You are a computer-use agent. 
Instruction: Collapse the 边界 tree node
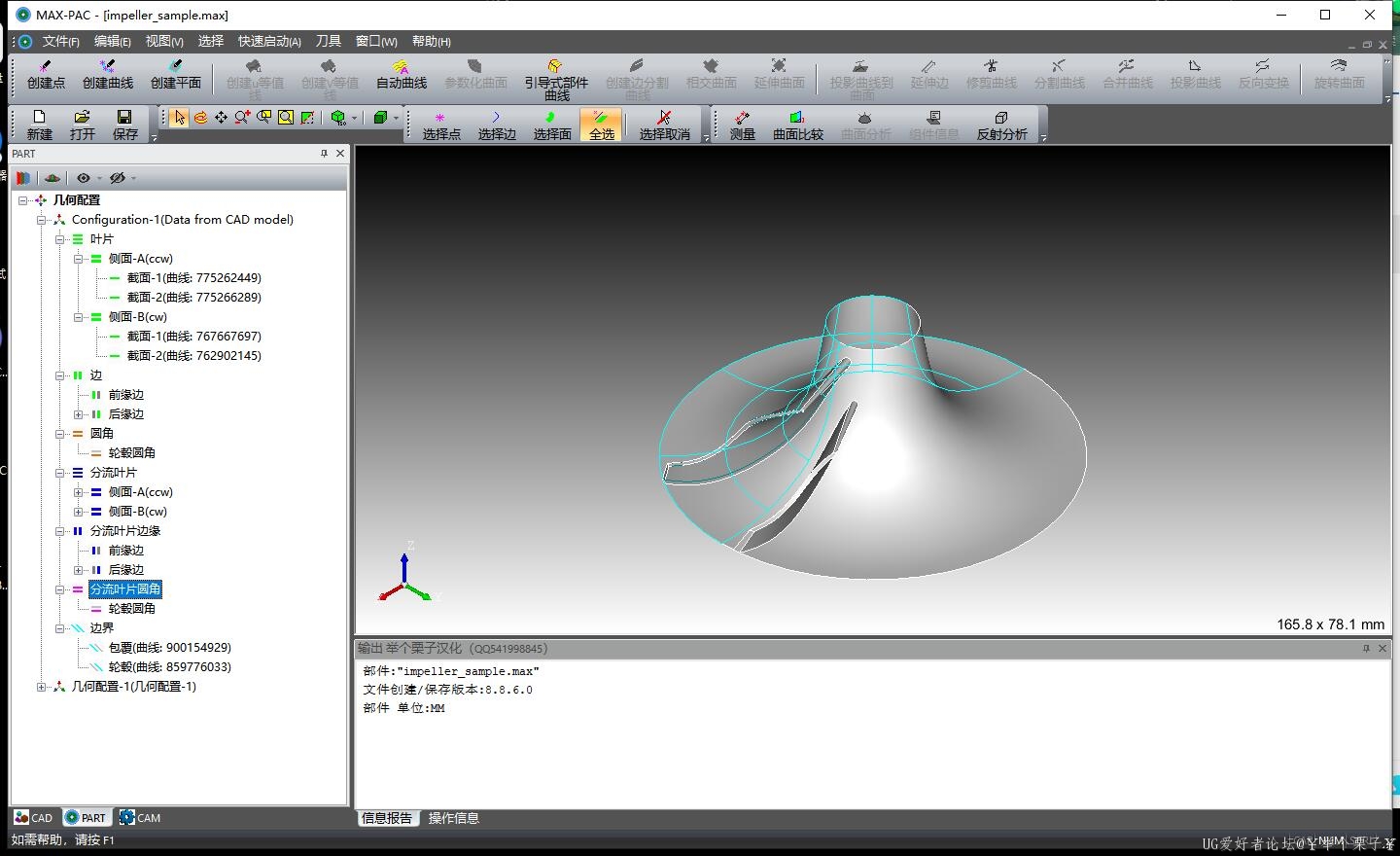click(x=60, y=628)
